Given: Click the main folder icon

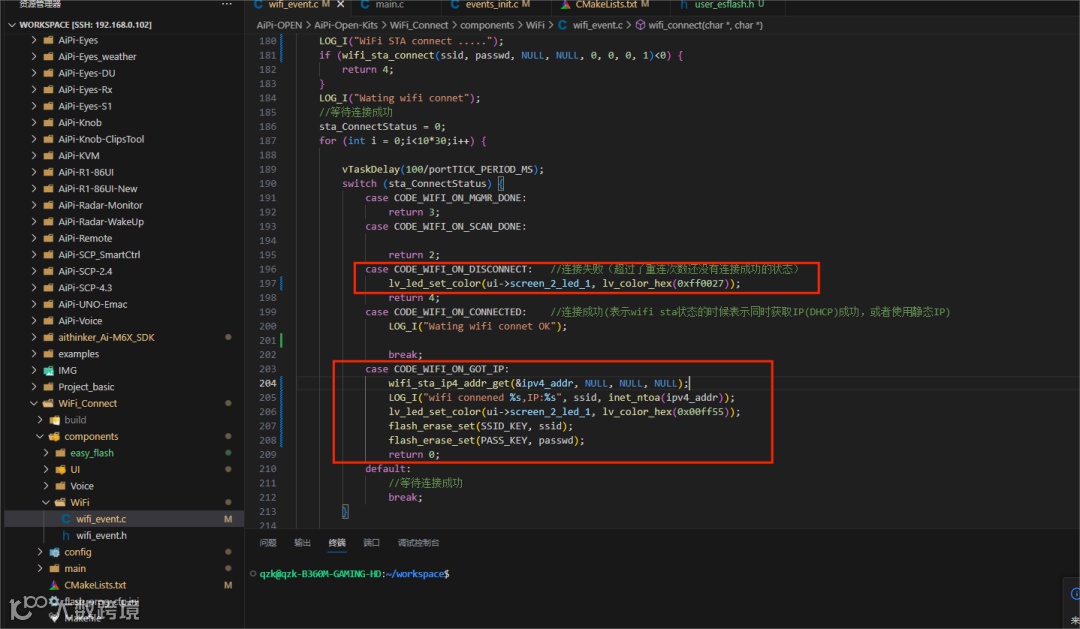Looking at the screenshot, I should tap(54, 568).
